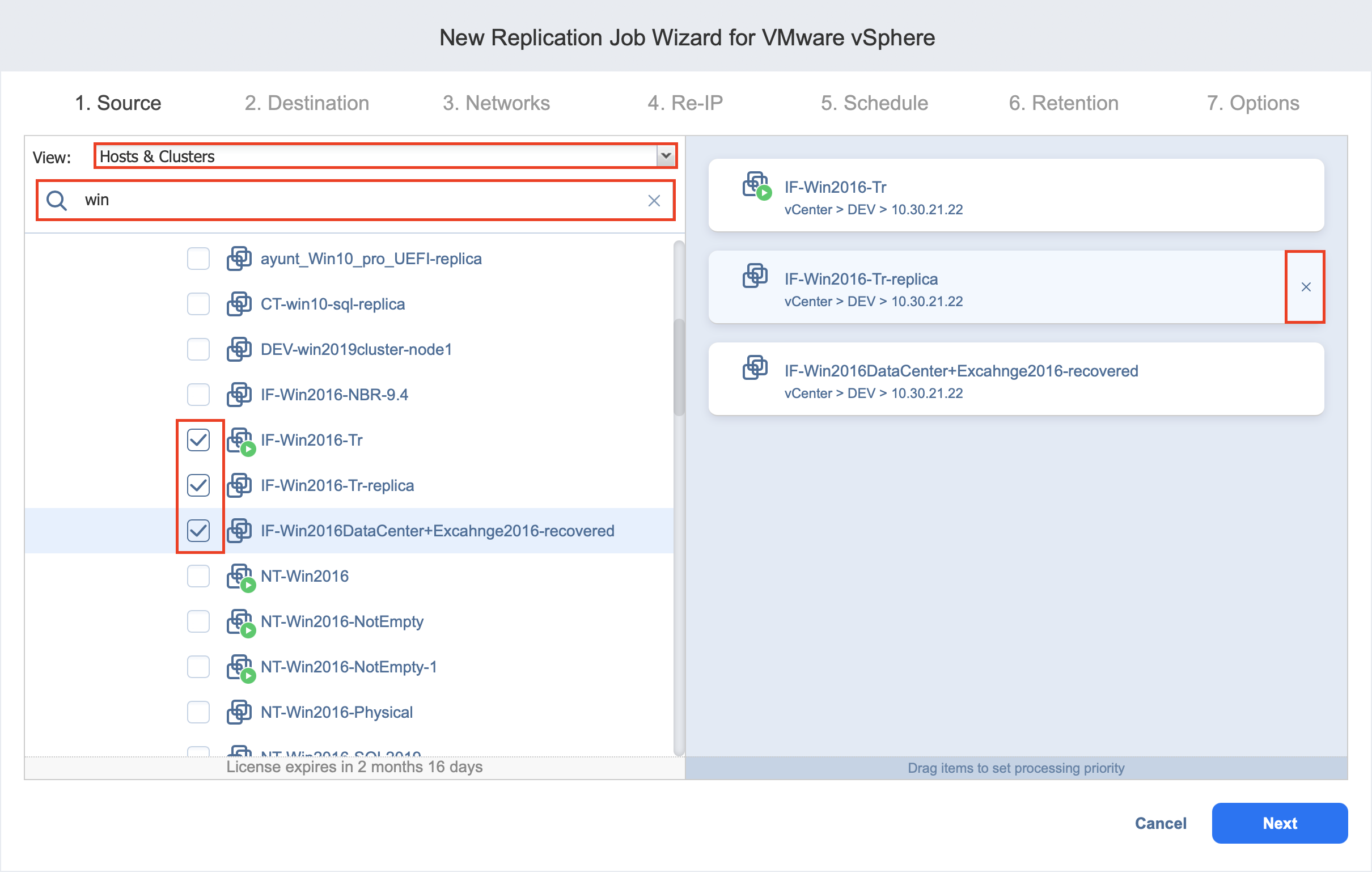The width and height of the screenshot is (1372, 872).
Task: Go to the 3. Networks step
Action: [x=496, y=103]
